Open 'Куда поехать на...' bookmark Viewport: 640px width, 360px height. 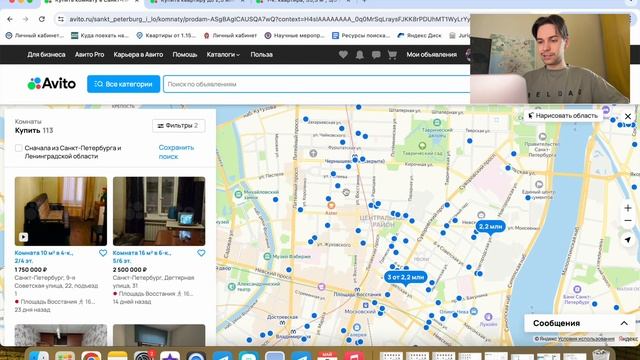pyautogui.click(x=100, y=36)
